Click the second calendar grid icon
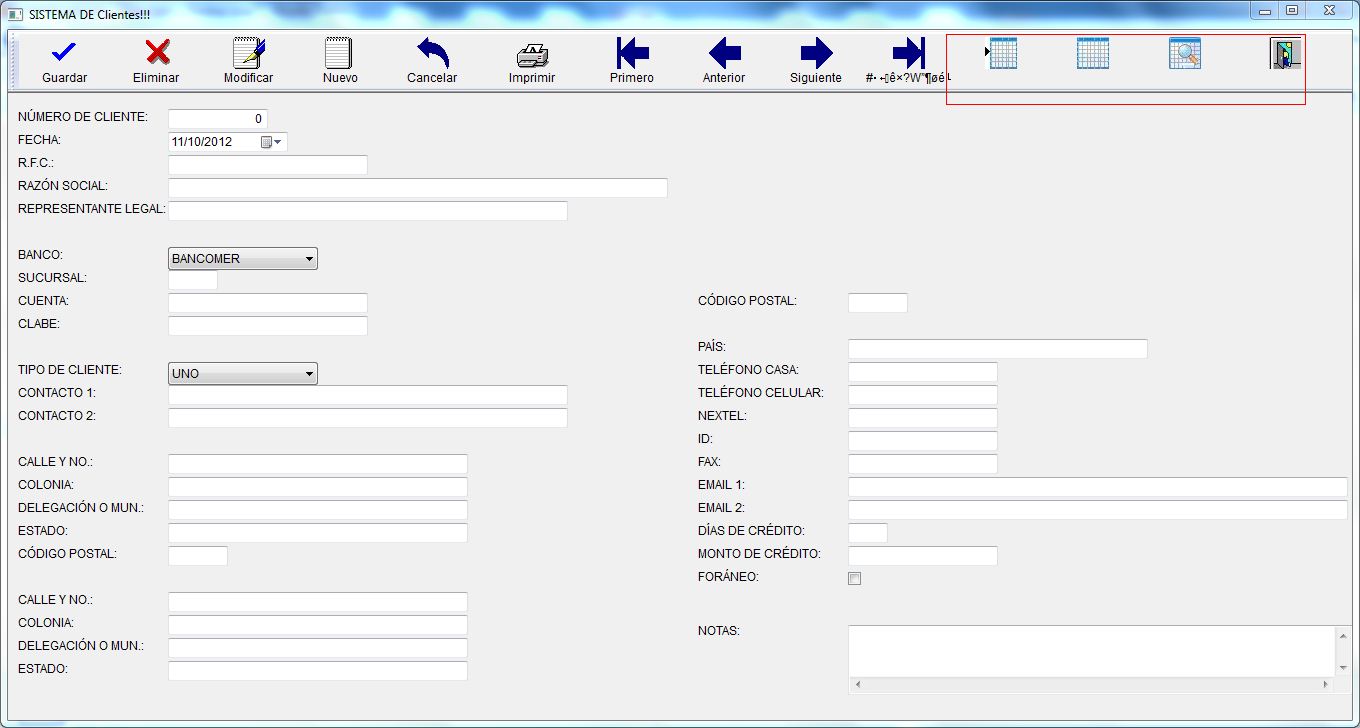This screenshot has height=728, width=1360. pos(1092,53)
